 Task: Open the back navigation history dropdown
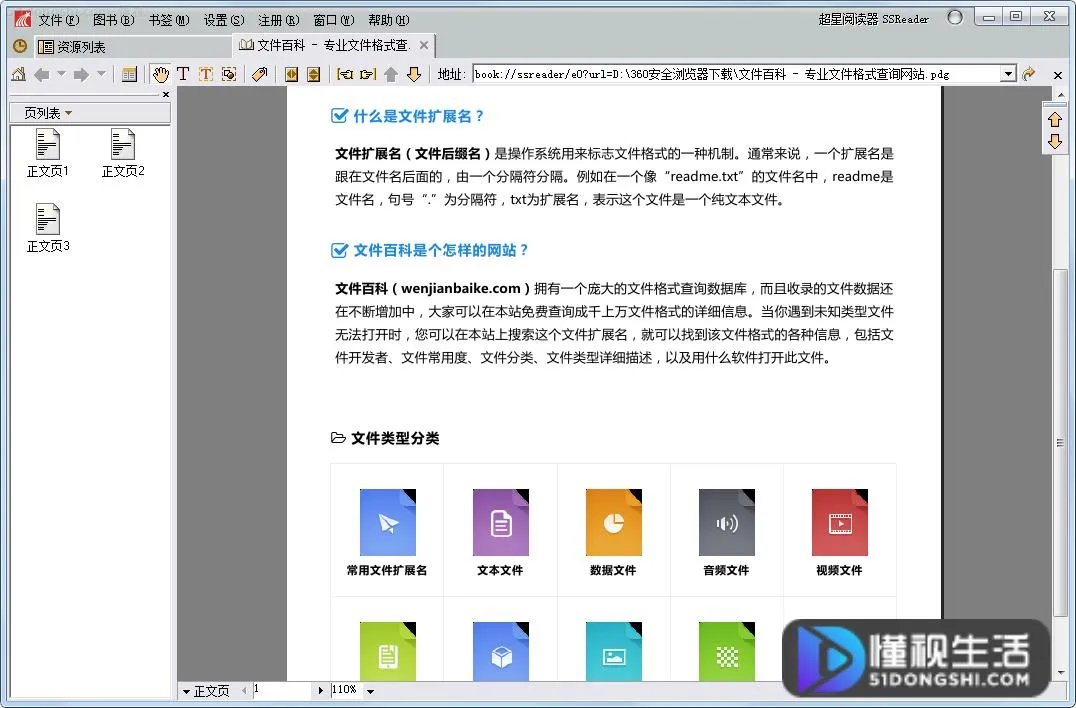(x=60, y=73)
